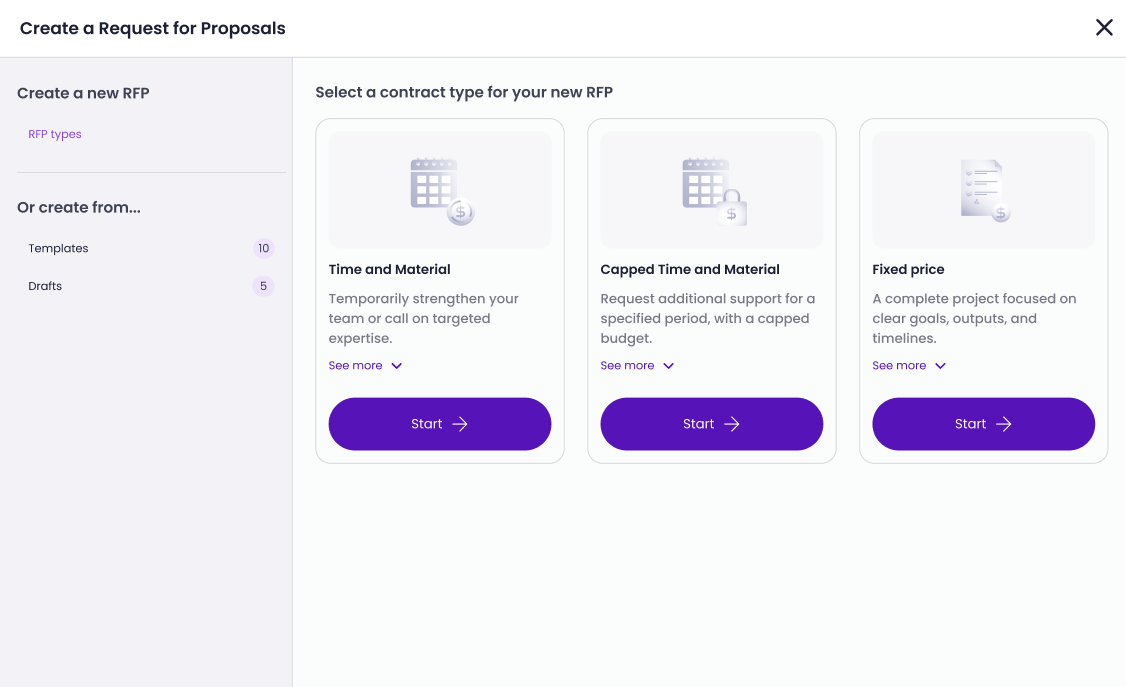Expand See more under Capped Time and Material
The height and width of the screenshot is (687, 1126).
pyautogui.click(x=638, y=365)
